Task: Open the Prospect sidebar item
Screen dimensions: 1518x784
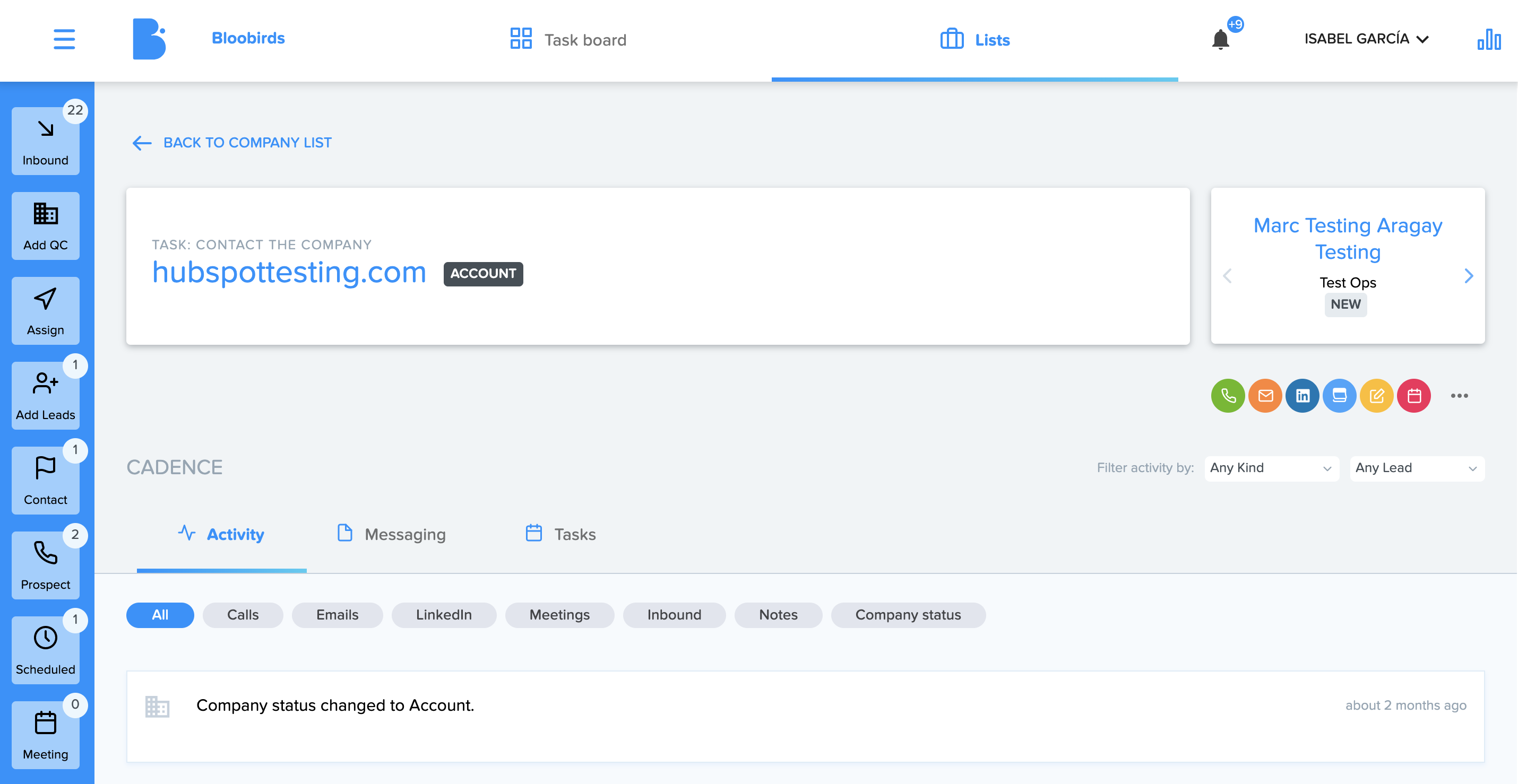Action: 45,565
